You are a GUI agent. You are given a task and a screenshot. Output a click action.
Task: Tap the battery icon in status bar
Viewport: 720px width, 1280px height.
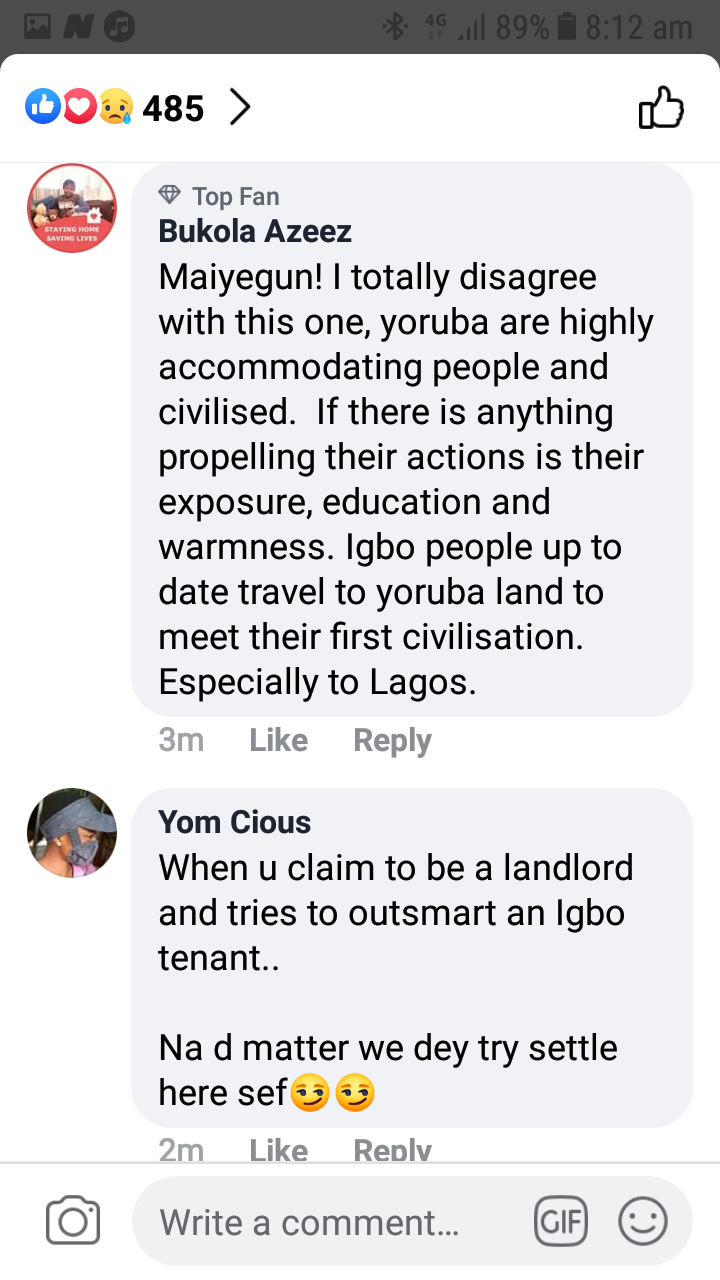(x=566, y=27)
